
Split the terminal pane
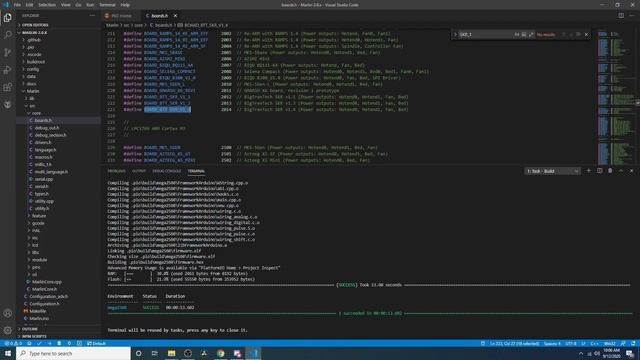pyautogui.click(x=599, y=171)
